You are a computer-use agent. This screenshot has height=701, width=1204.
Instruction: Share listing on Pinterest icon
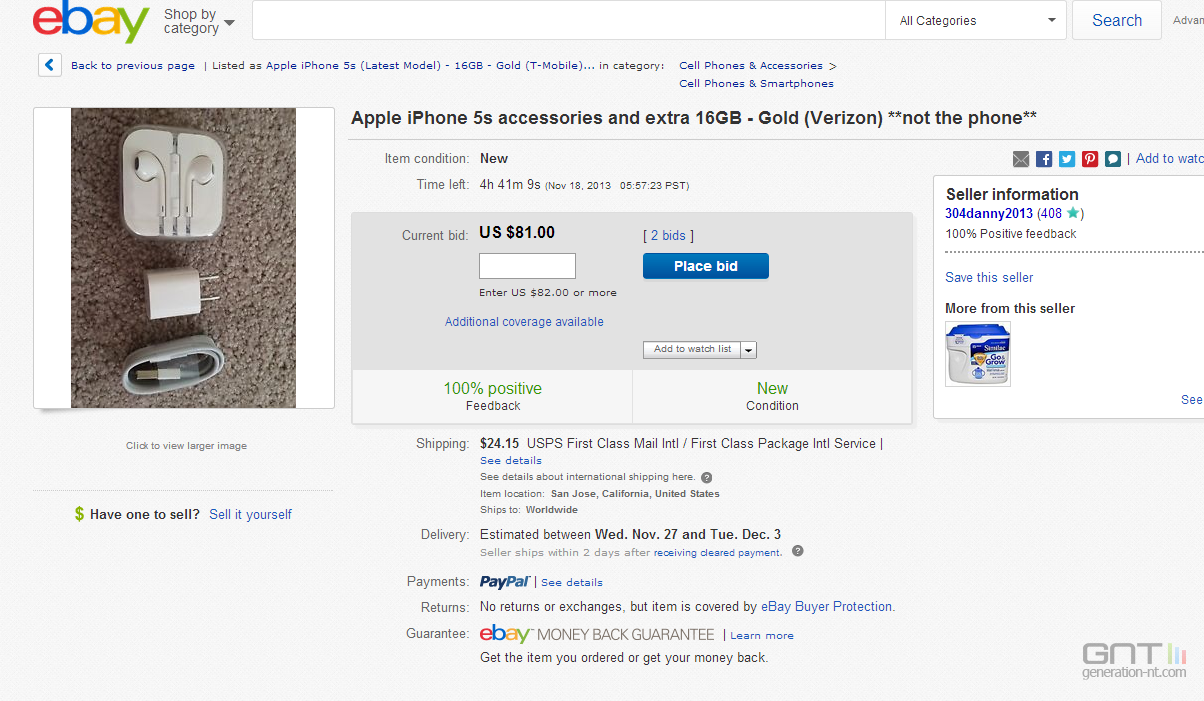pyautogui.click(x=1090, y=159)
